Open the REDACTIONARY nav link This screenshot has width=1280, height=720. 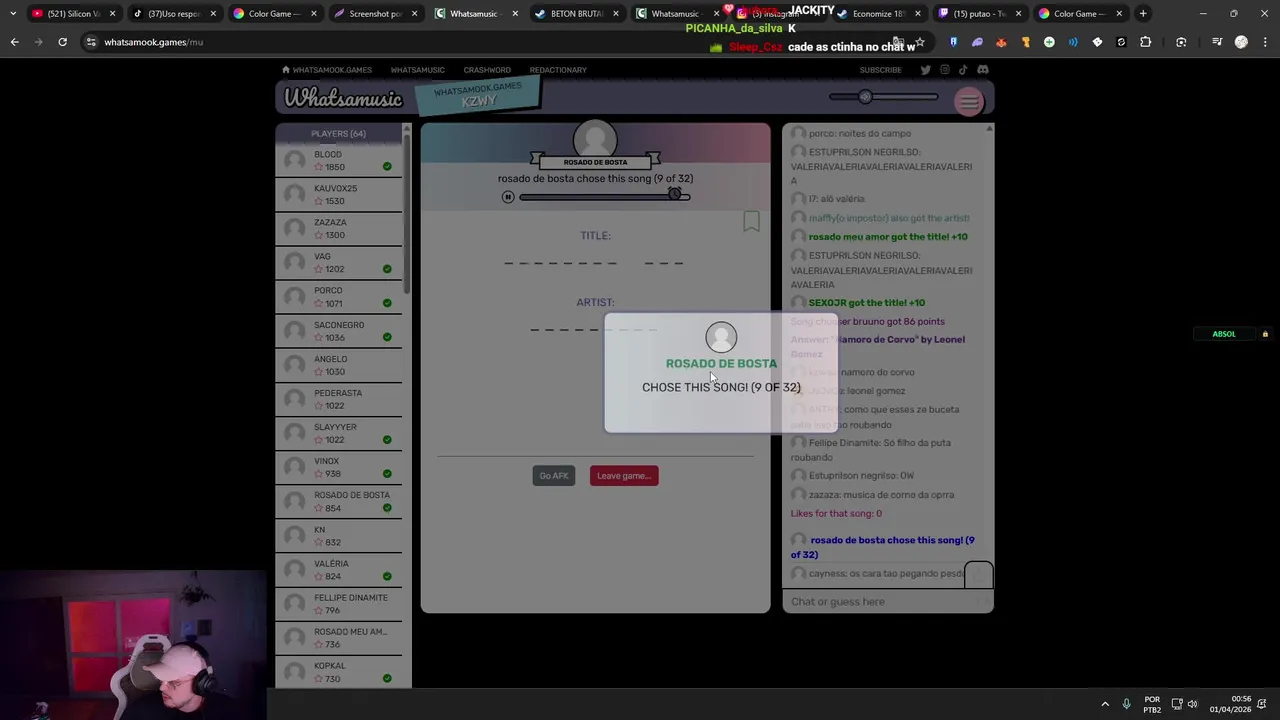[x=558, y=70]
